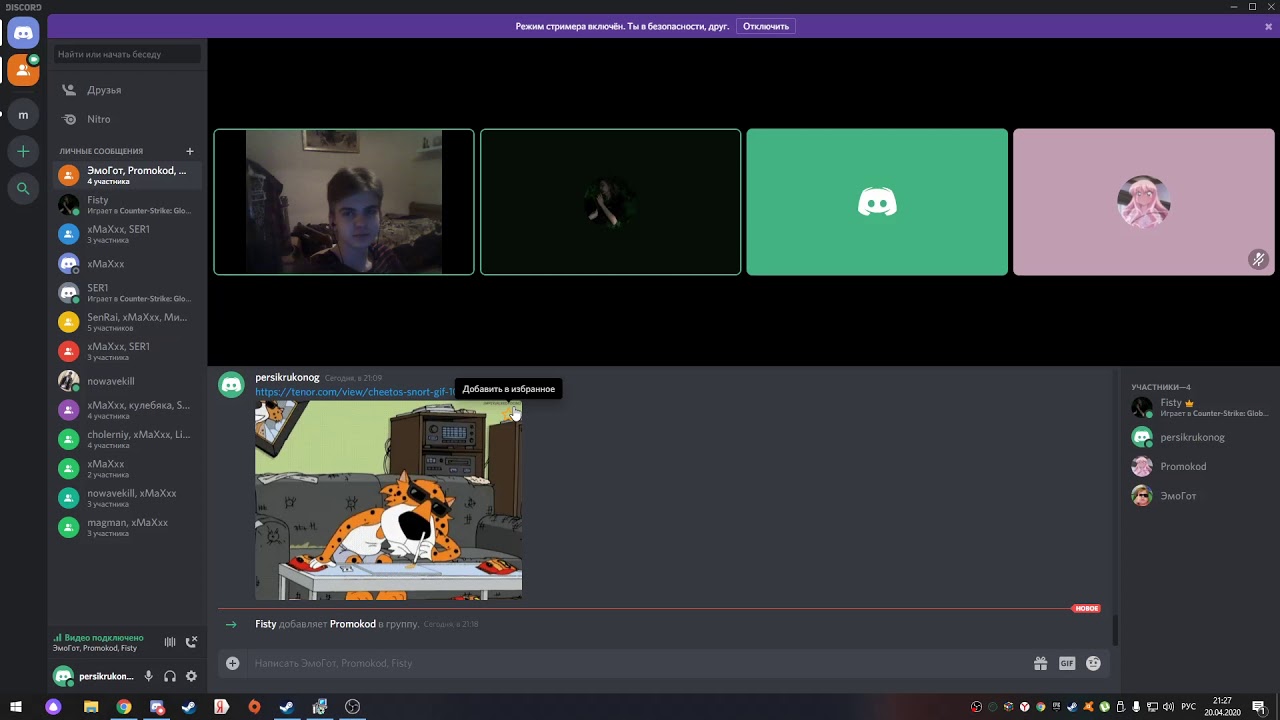1280x720 pixels.
Task: Click Fisty's name in the system message
Action: click(265, 624)
